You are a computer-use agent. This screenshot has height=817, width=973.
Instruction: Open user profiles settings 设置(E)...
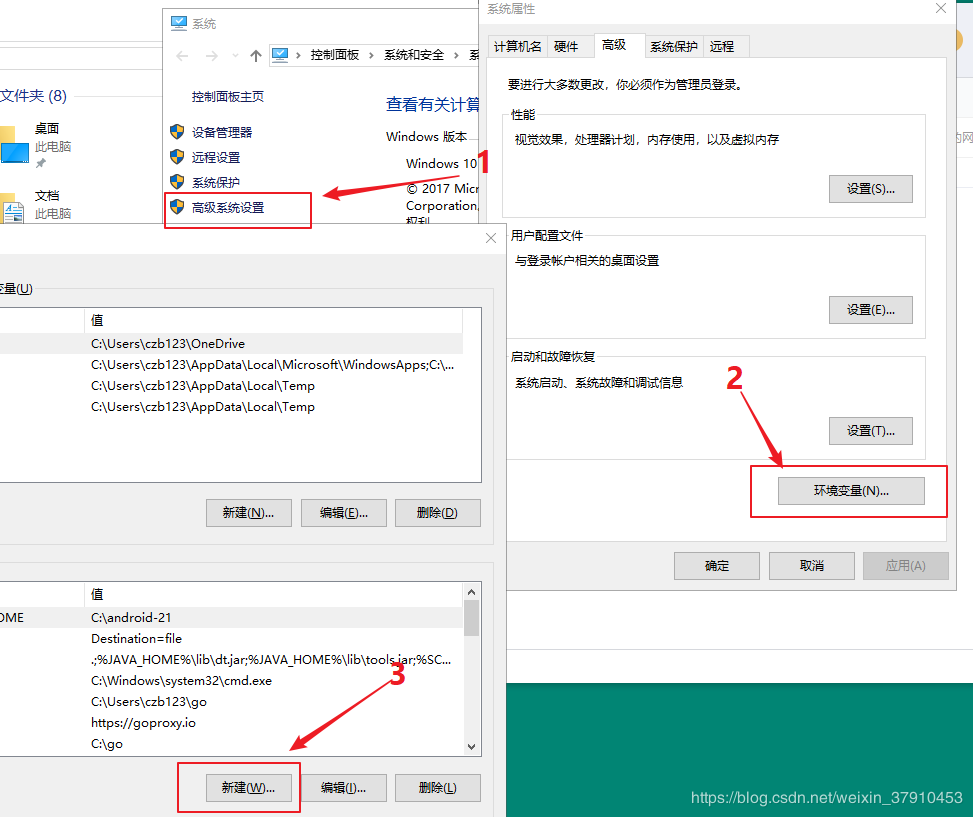point(871,310)
